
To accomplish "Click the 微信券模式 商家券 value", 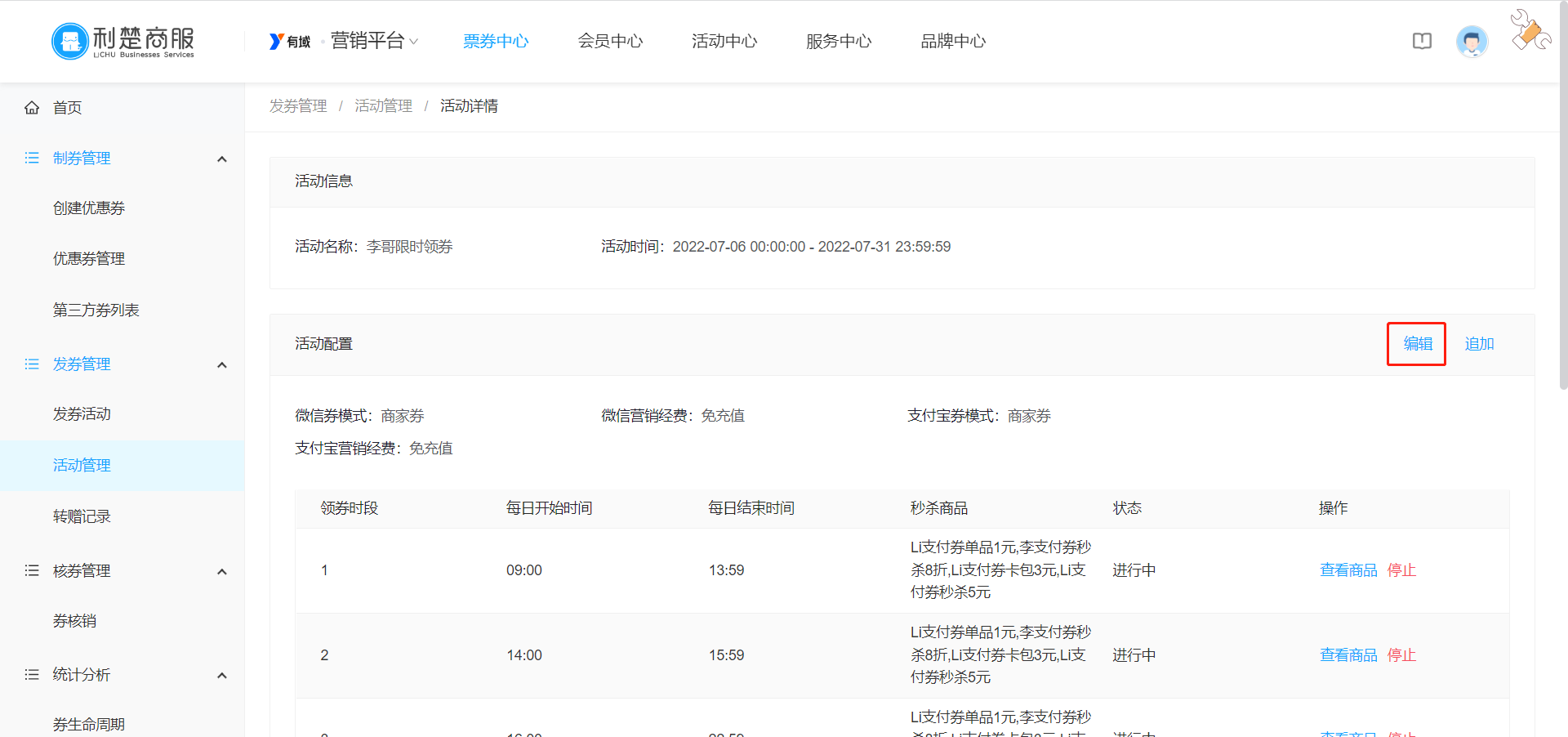I will 403,416.
